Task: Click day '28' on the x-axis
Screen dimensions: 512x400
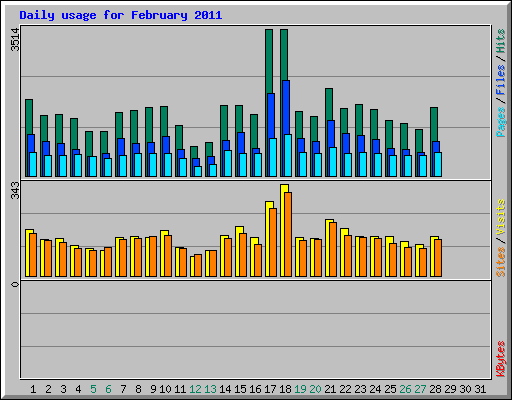Action: click(435, 389)
